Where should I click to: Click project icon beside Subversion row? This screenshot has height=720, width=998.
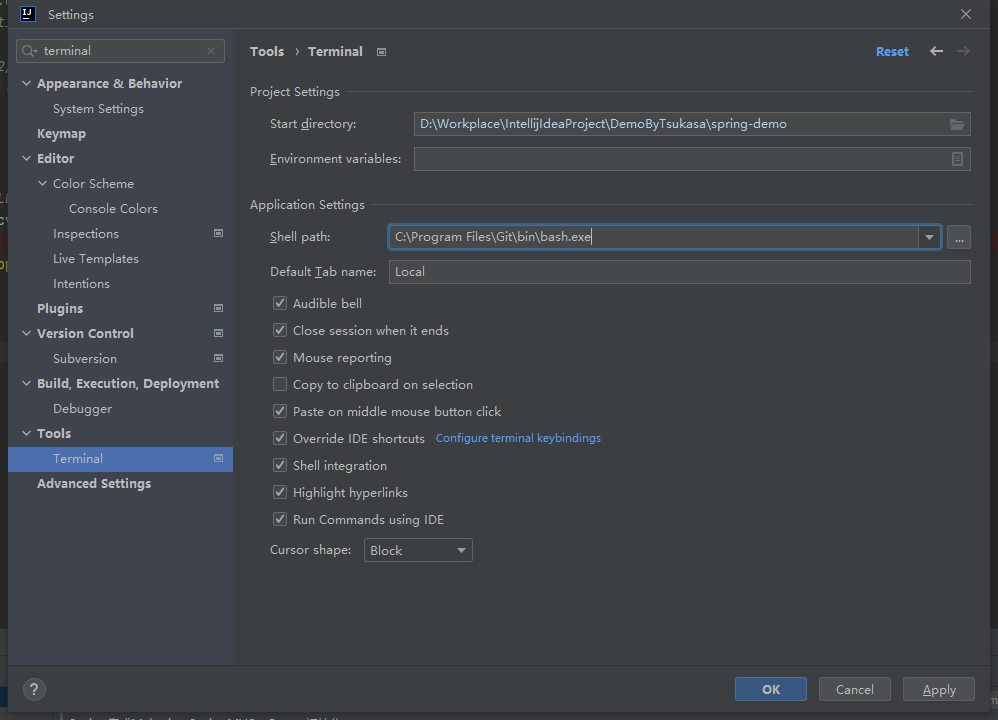tap(218, 358)
